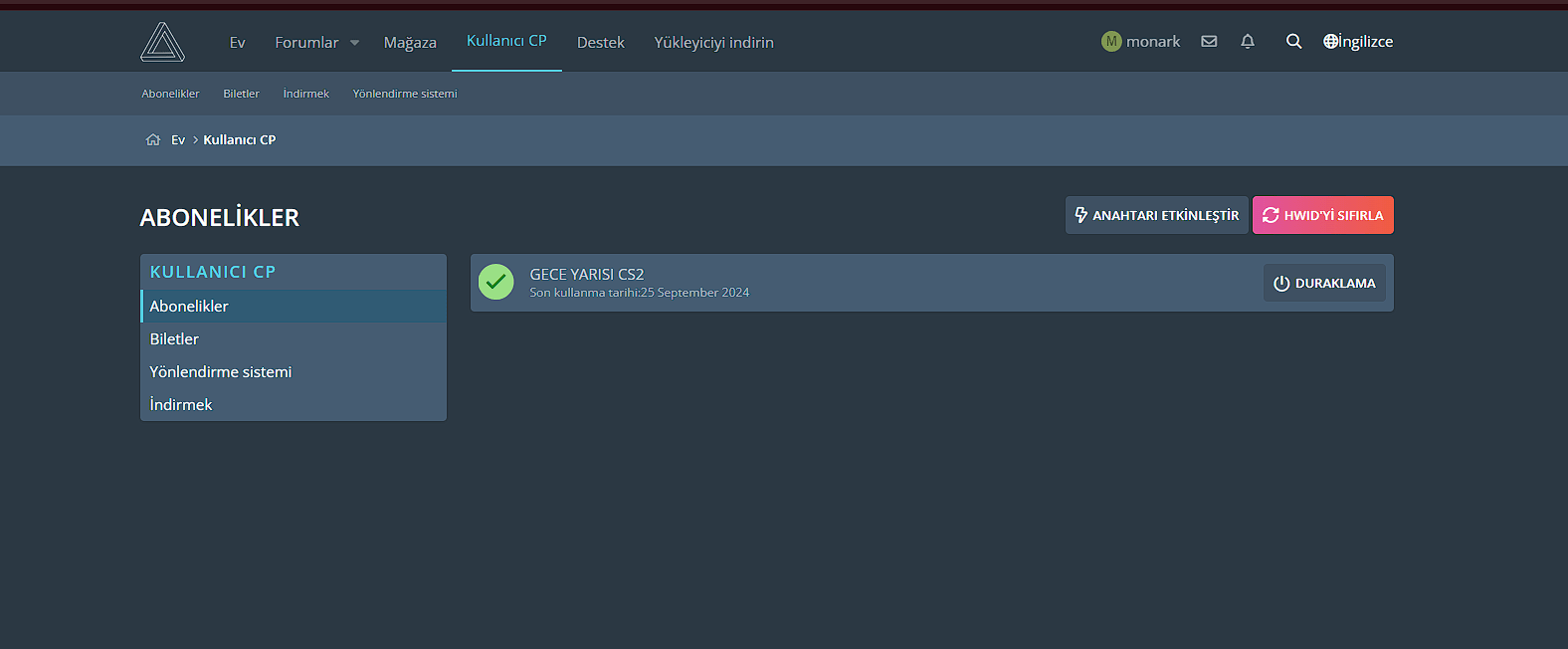Click the Ev breadcrumb link
This screenshot has width=1568, height=649.
(x=178, y=139)
